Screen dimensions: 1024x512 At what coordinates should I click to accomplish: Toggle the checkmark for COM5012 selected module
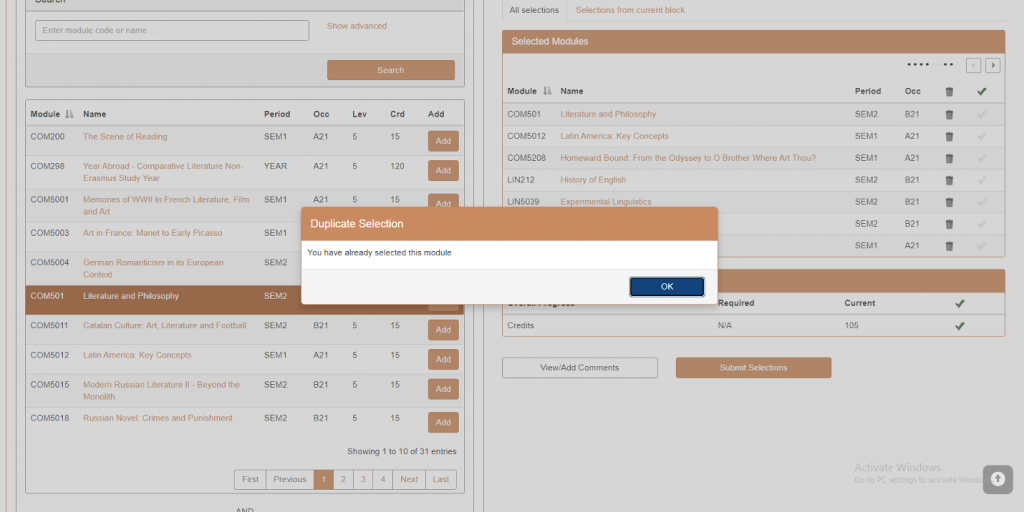(x=981, y=136)
